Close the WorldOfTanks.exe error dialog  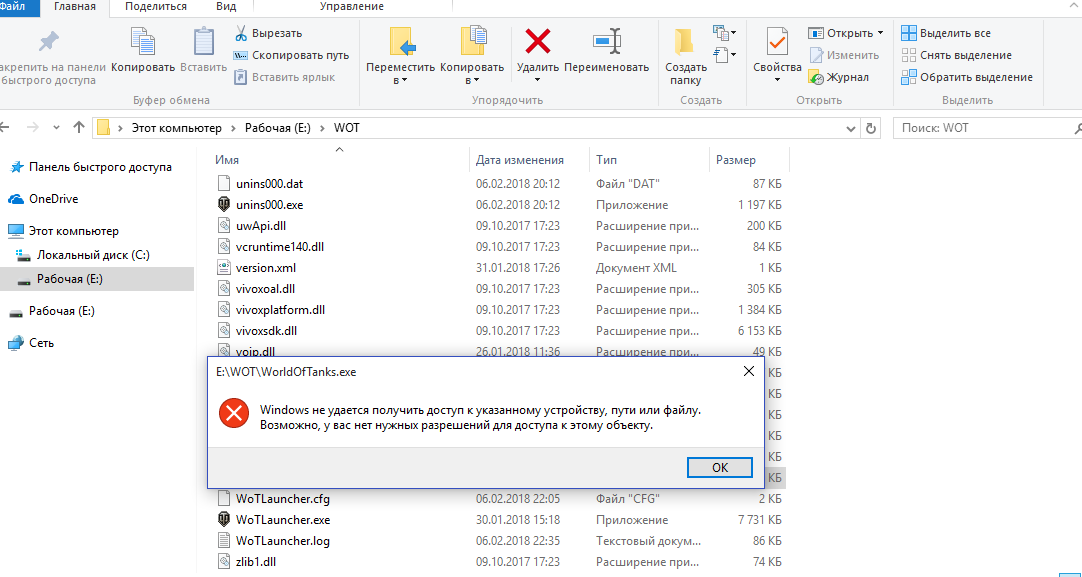749,372
